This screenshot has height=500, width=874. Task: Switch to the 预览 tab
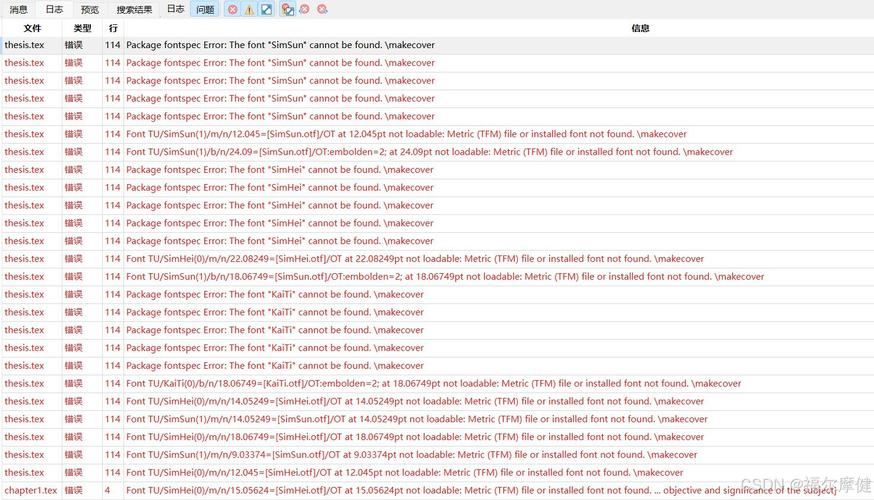(x=90, y=9)
